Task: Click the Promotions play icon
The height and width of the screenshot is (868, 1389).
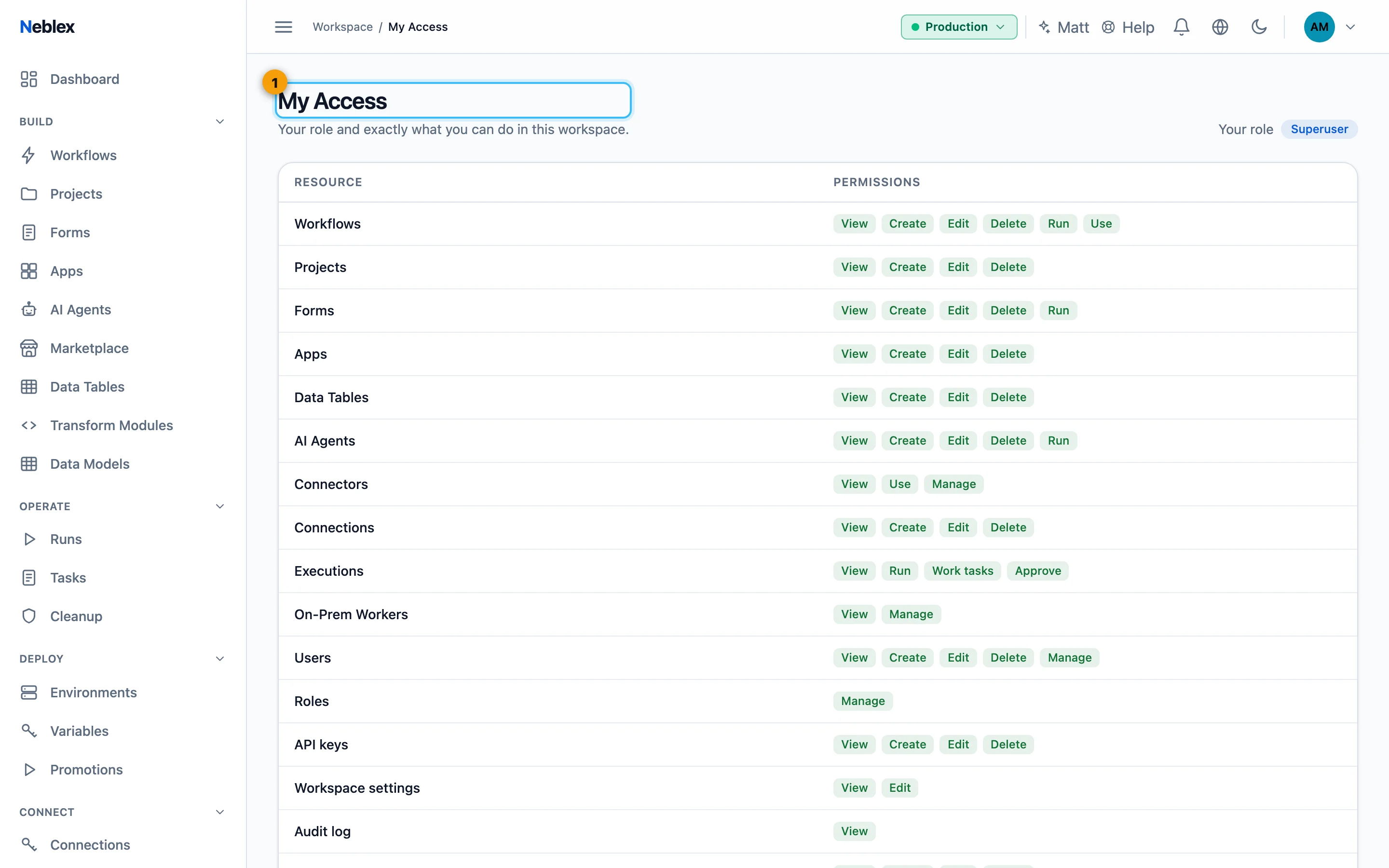Action: (29, 769)
